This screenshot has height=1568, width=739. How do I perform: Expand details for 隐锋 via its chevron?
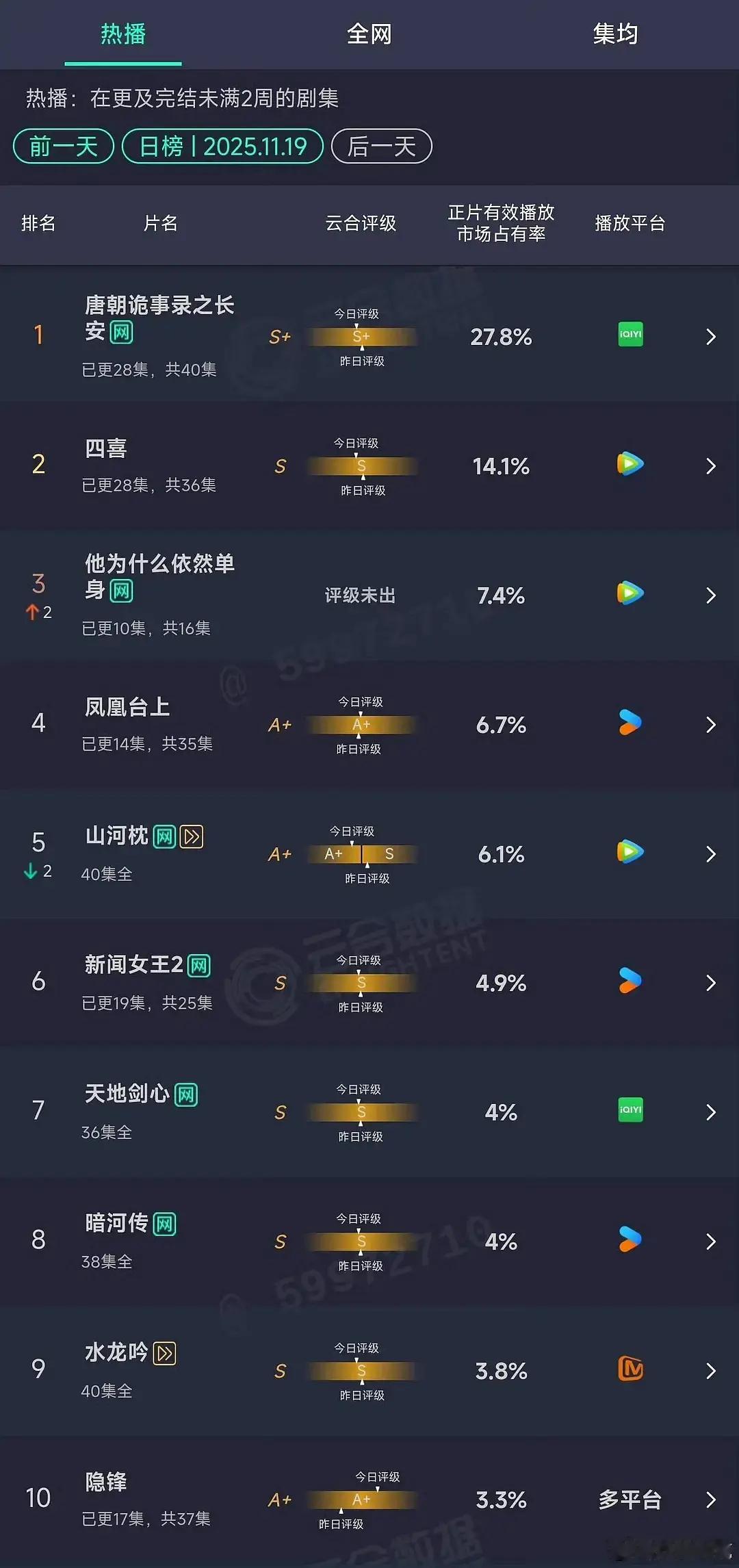710,1499
